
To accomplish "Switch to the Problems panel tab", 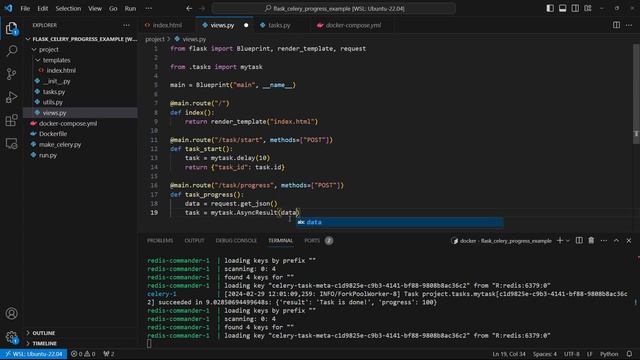I will 160,241.
